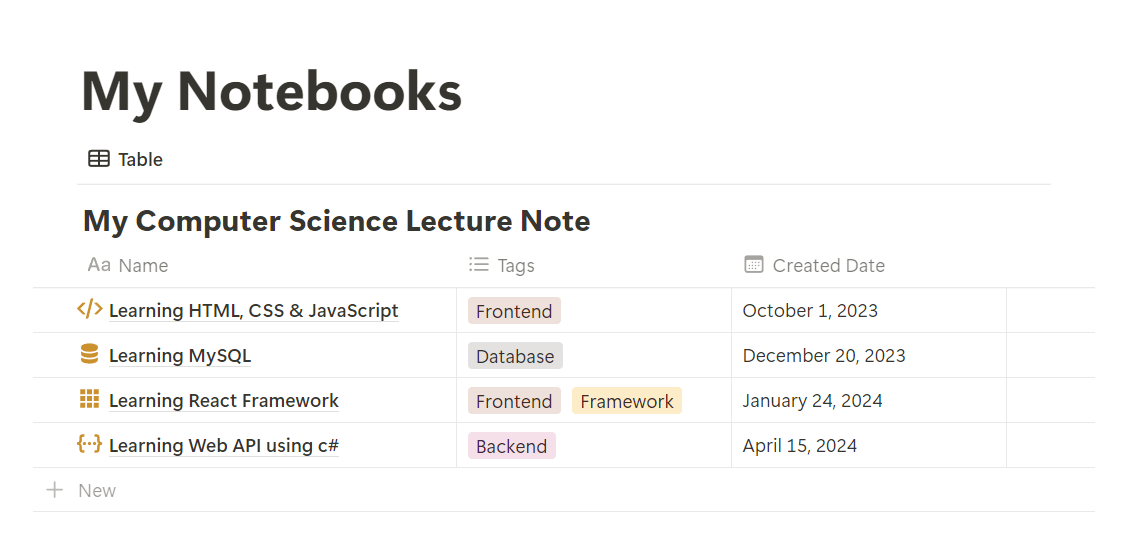
Task: Open the Learning HTML, CSS & JavaScript page
Action: pyautogui.click(x=253, y=311)
